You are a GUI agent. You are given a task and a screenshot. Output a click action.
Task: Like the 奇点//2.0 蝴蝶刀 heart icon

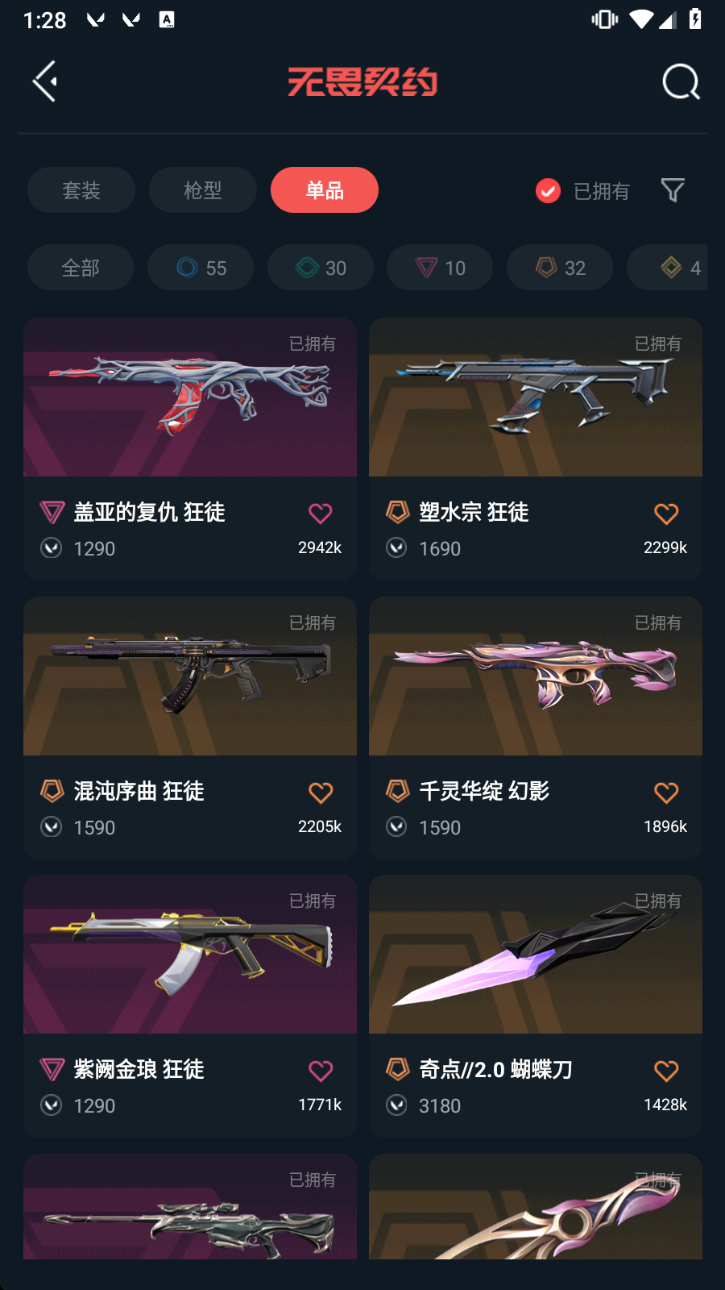tap(666, 1071)
